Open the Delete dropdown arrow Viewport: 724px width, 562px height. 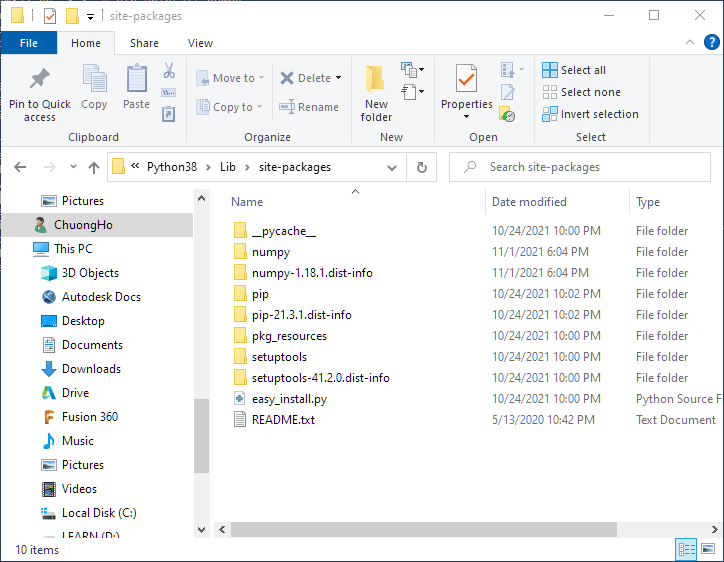[x=338, y=78]
